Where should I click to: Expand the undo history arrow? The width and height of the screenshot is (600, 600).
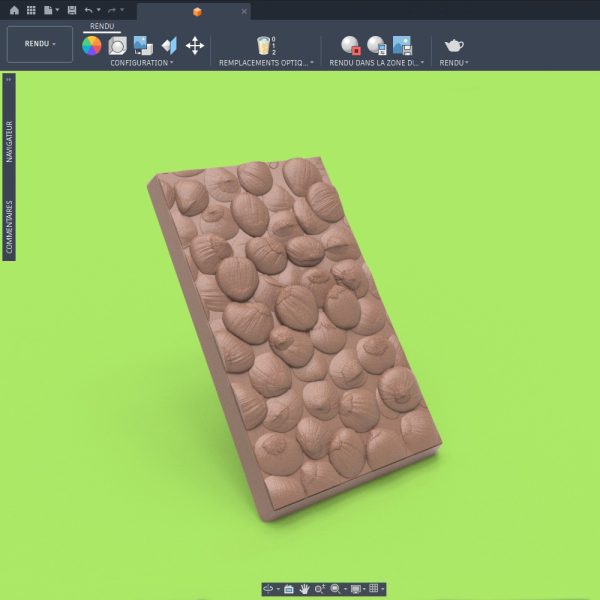[98, 10]
